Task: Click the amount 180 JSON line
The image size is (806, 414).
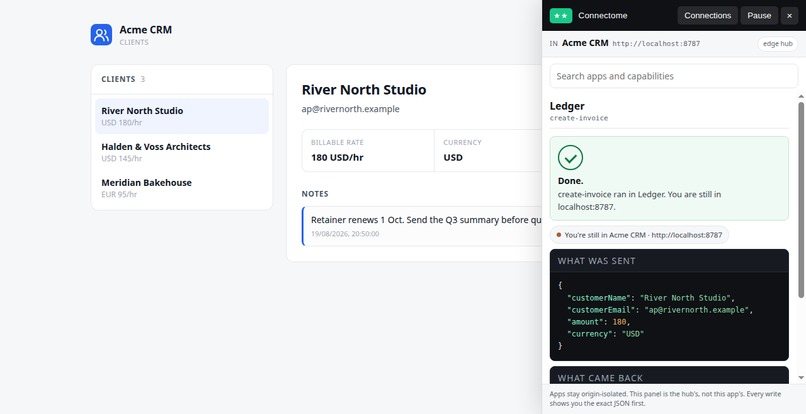Action: (x=598, y=322)
